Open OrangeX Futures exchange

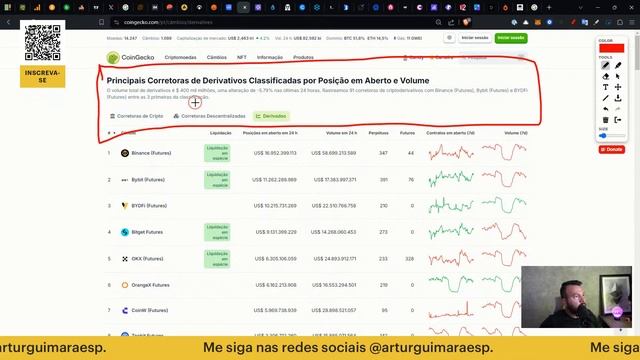pos(150,285)
